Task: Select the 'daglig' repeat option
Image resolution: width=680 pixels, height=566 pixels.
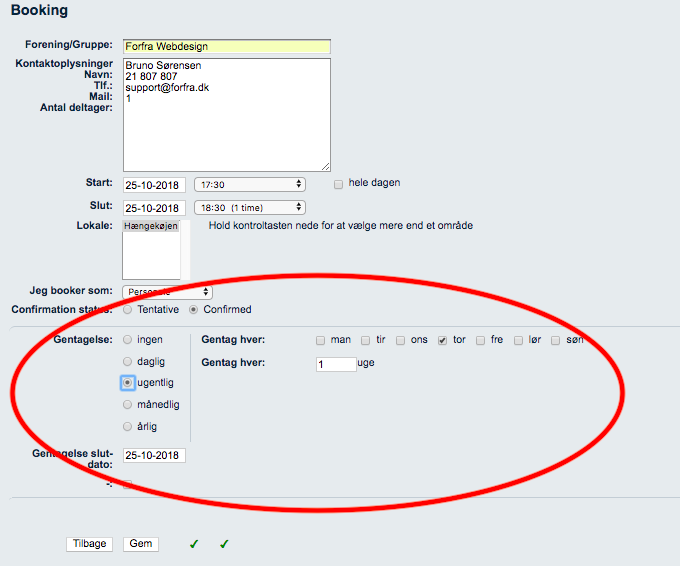Action: 127,361
